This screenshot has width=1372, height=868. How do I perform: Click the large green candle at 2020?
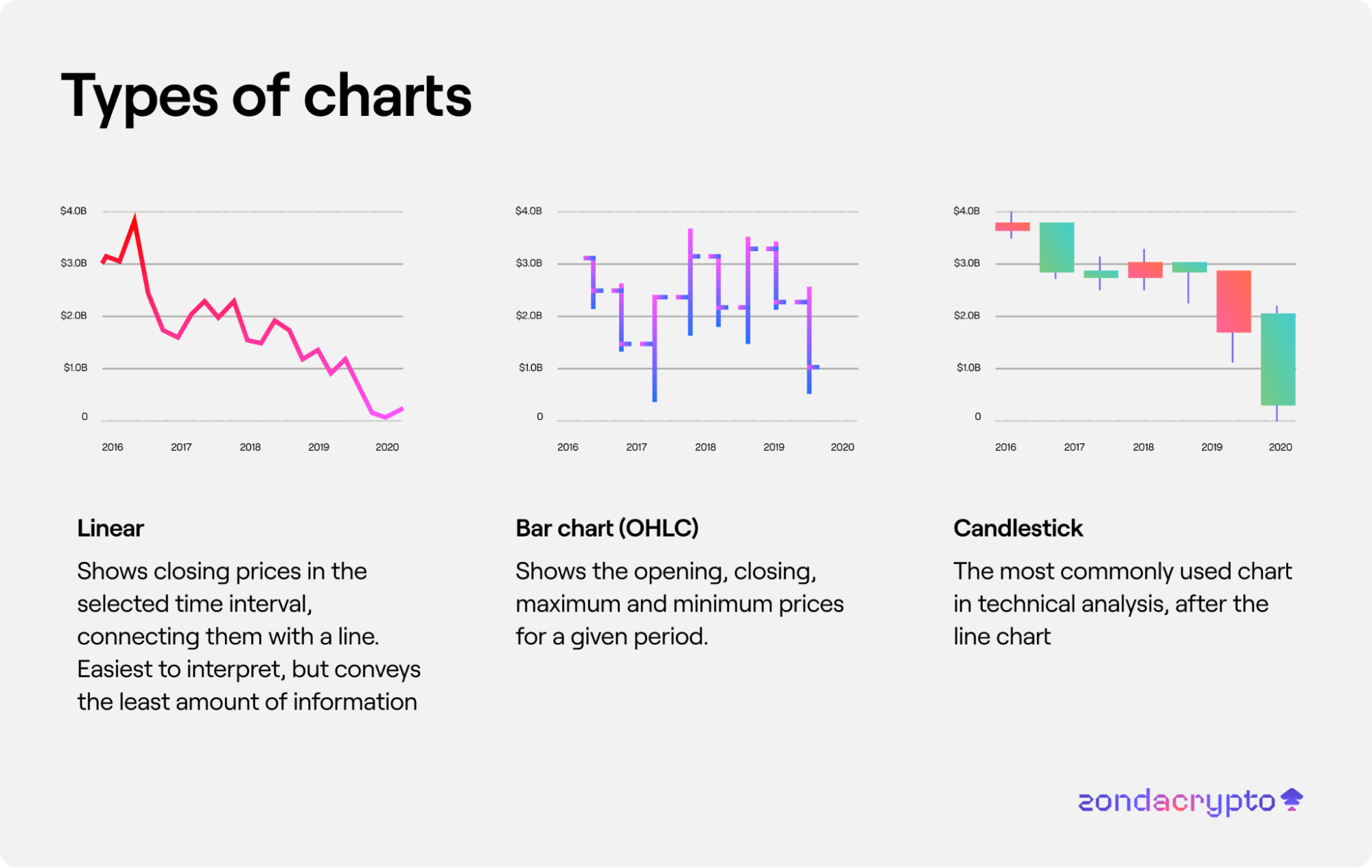coord(1277,359)
